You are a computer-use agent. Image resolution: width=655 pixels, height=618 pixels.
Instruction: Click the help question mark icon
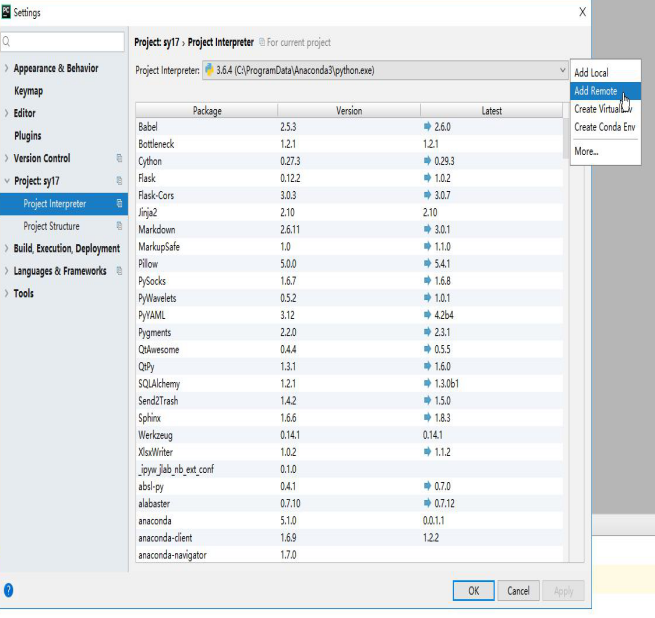coord(9,590)
